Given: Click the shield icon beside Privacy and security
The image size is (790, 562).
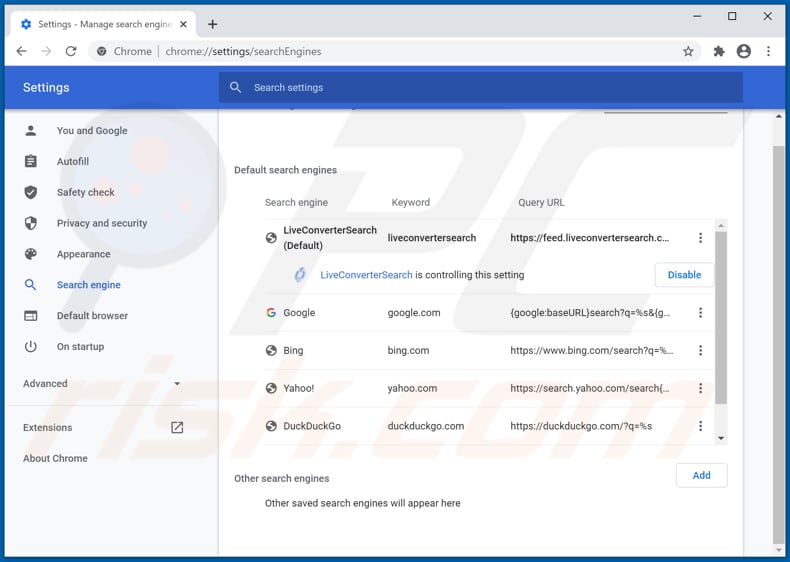Looking at the screenshot, I should coord(31,223).
